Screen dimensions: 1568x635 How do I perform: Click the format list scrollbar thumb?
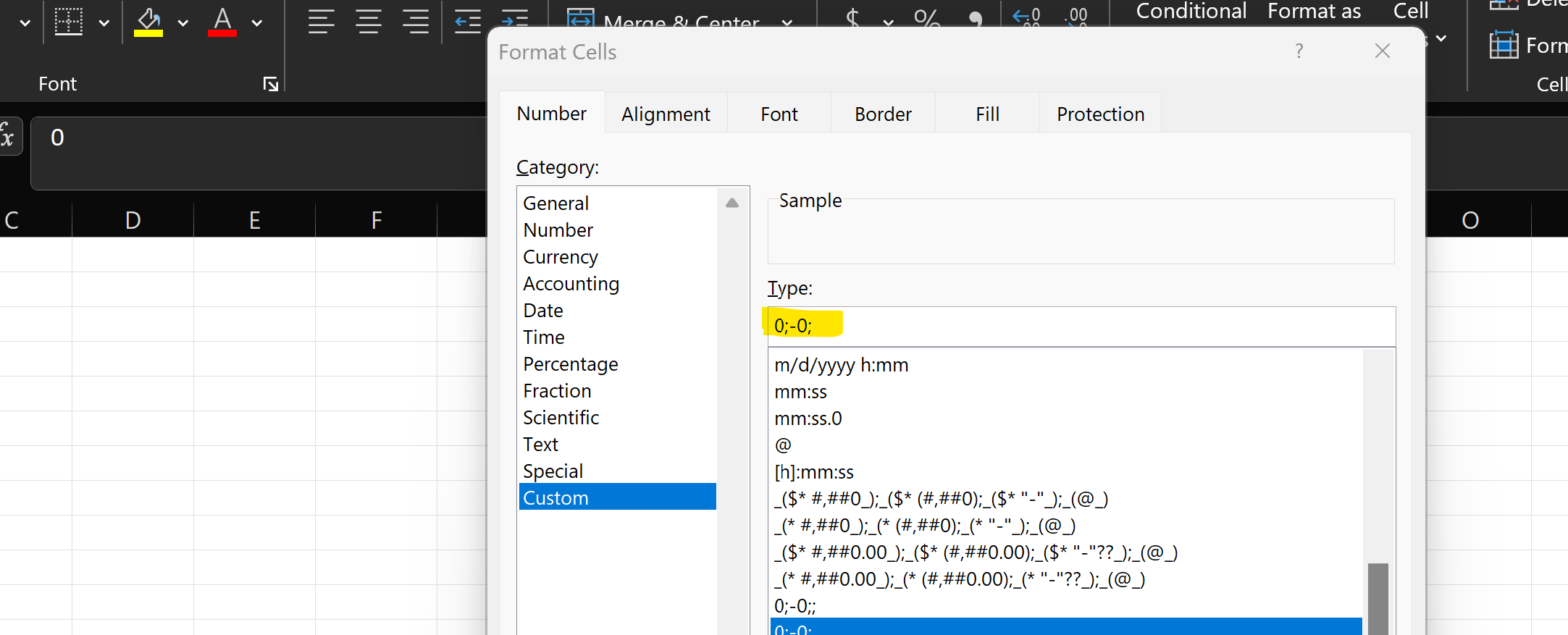point(1378,599)
